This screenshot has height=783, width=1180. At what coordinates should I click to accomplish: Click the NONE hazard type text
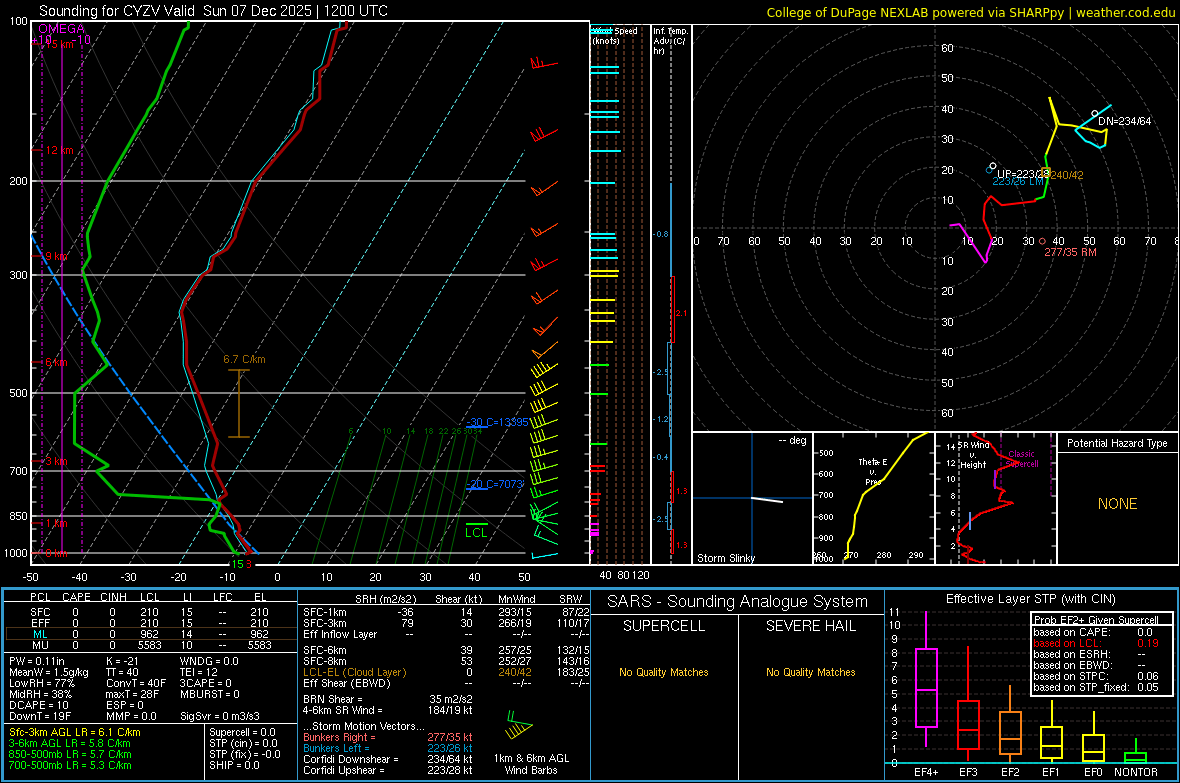pos(1117,504)
